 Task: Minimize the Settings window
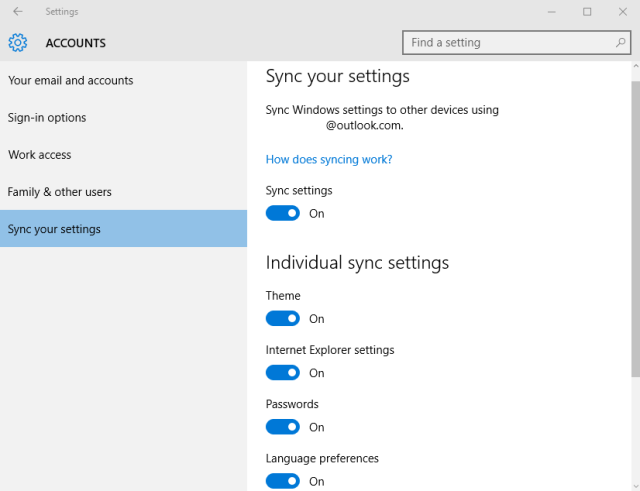pyautogui.click(x=551, y=12)
